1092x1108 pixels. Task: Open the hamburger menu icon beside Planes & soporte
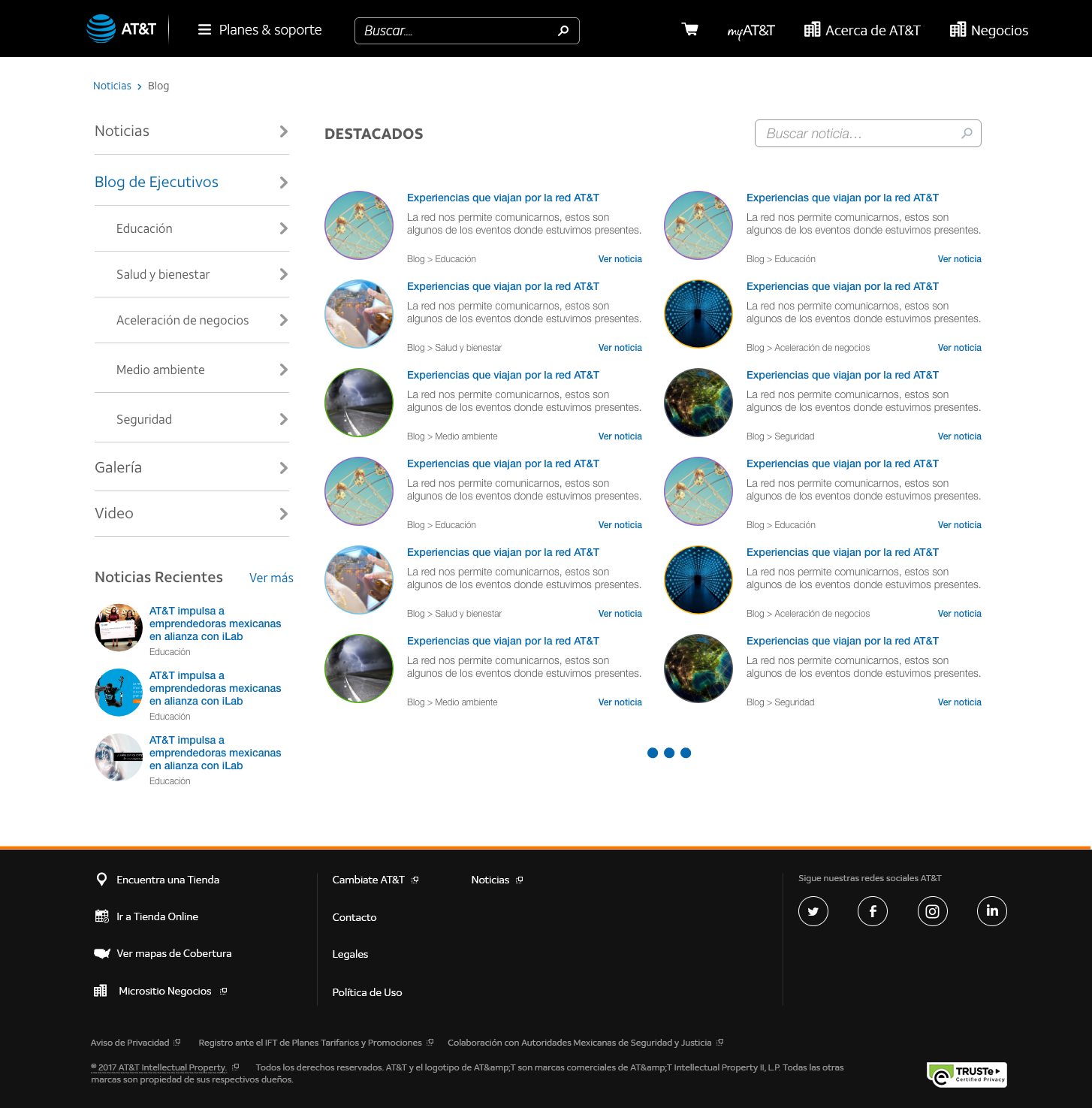204,30
